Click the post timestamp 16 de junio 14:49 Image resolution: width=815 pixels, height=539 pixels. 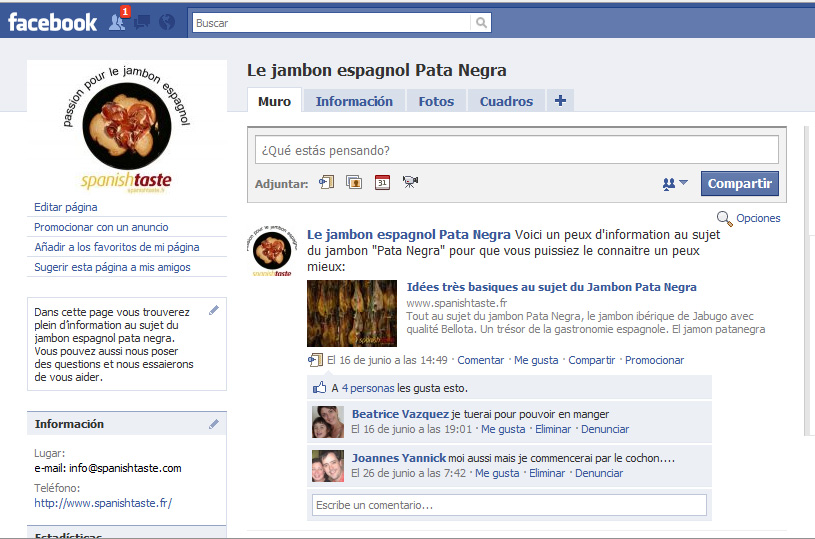click(387, 360)
